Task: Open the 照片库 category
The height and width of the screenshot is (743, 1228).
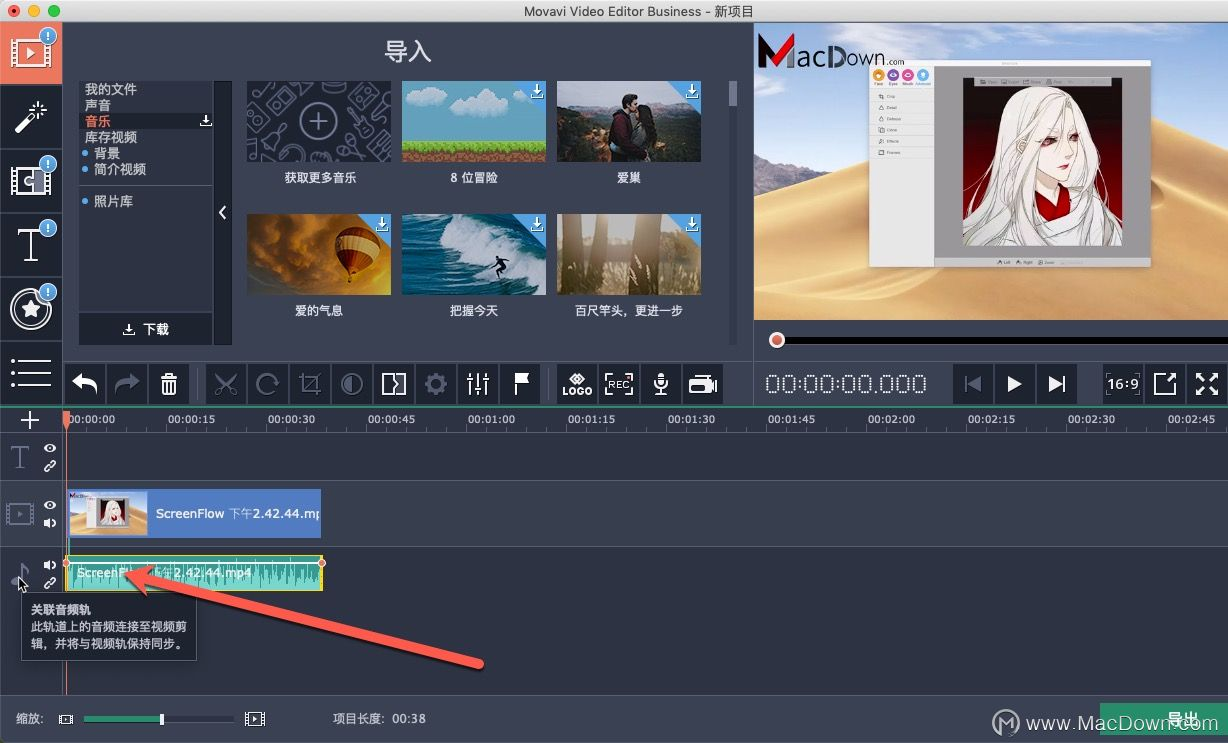Action: tap(114, 201)
